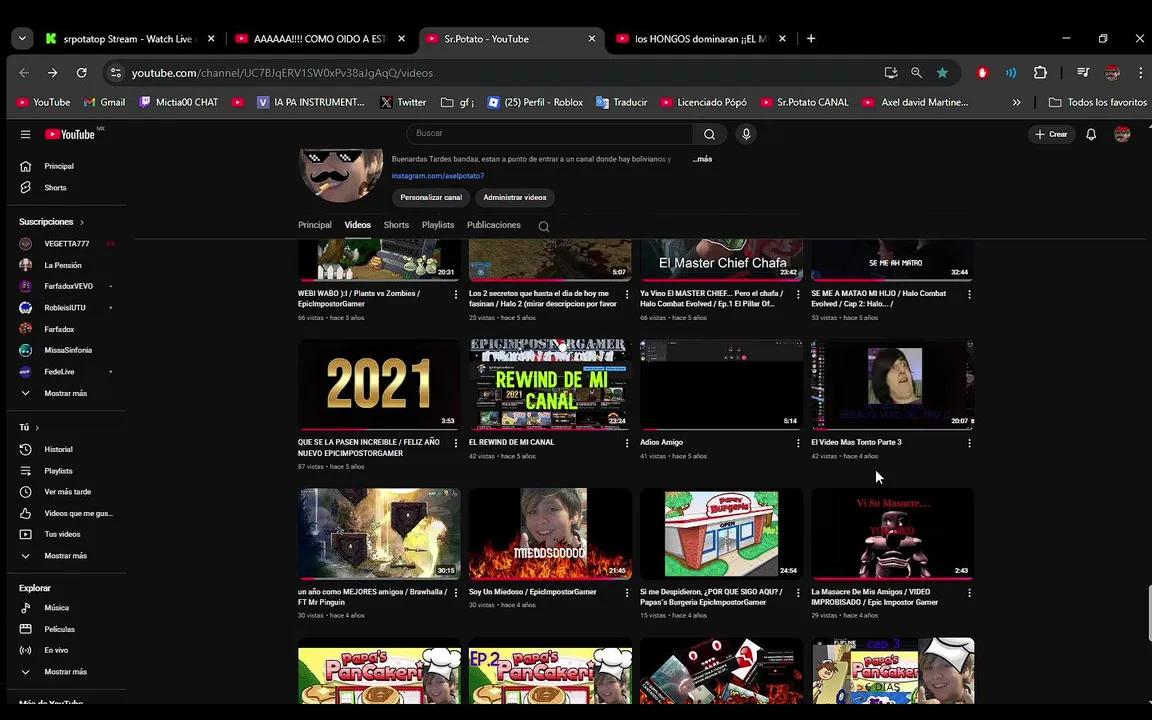Open a new browser tab with plus button

coord(811,39)
